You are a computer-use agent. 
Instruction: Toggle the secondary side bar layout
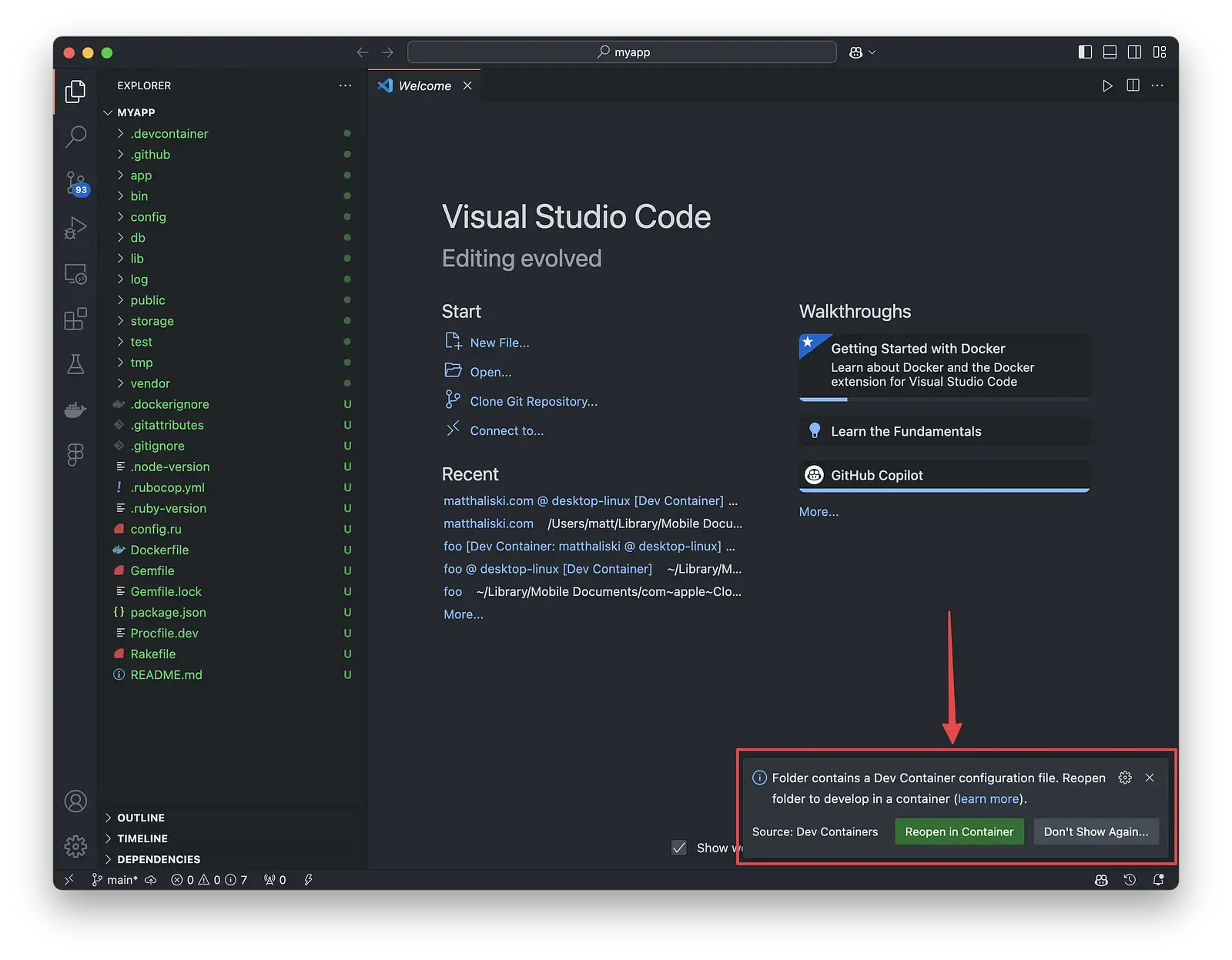[x=1134, y=52]
